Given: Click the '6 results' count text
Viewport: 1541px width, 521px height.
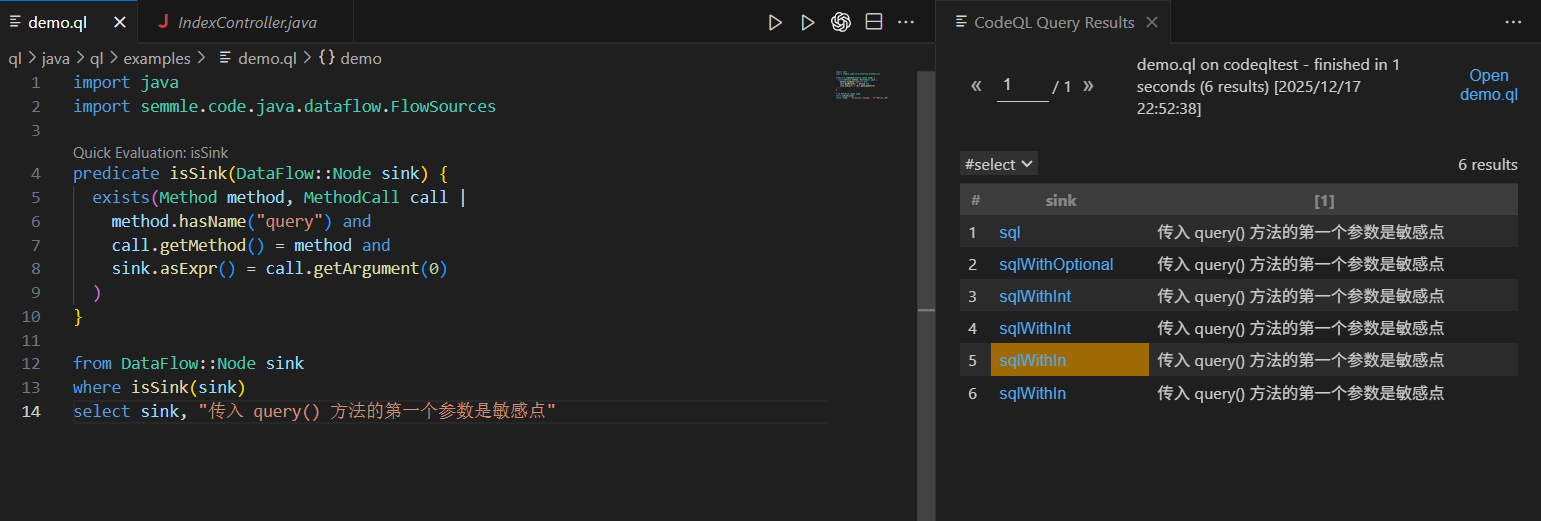Looking at the screenshot, I should tap(1488, 164).
